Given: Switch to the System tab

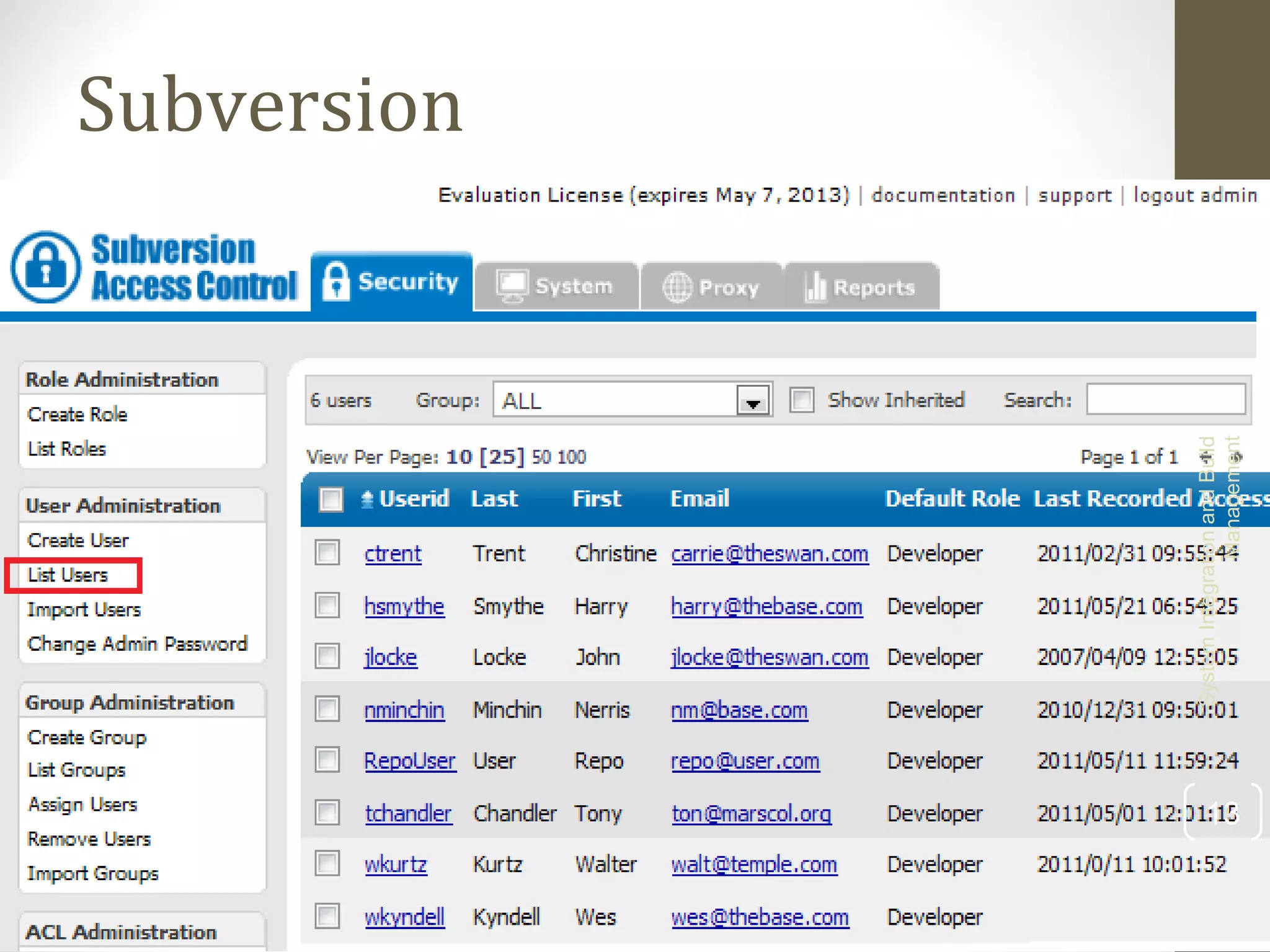Looking at the screenshot, I should click(556, 286).
